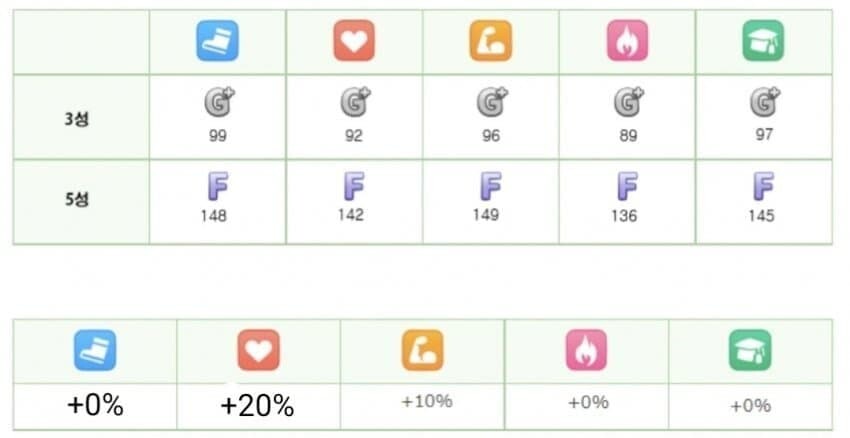
Task: Click the +20% stamina bonus value
Action: [257, 406]
